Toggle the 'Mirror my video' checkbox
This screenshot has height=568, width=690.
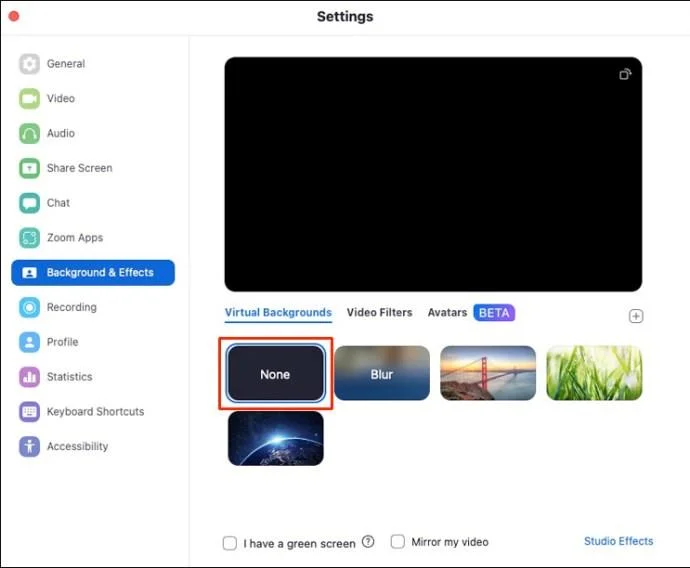click(398, 542)
